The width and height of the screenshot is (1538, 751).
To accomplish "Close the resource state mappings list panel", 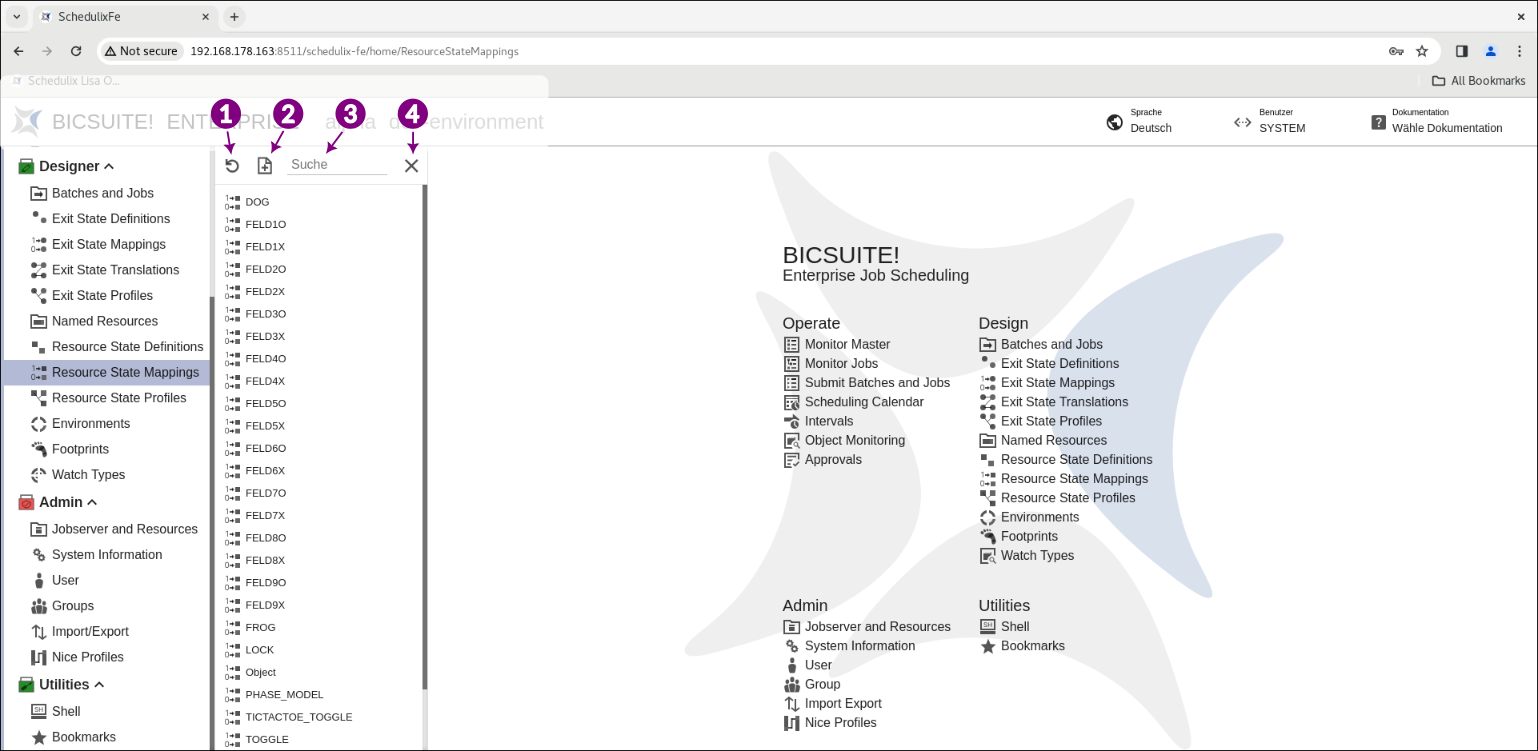I will click(x=411, y=166).
